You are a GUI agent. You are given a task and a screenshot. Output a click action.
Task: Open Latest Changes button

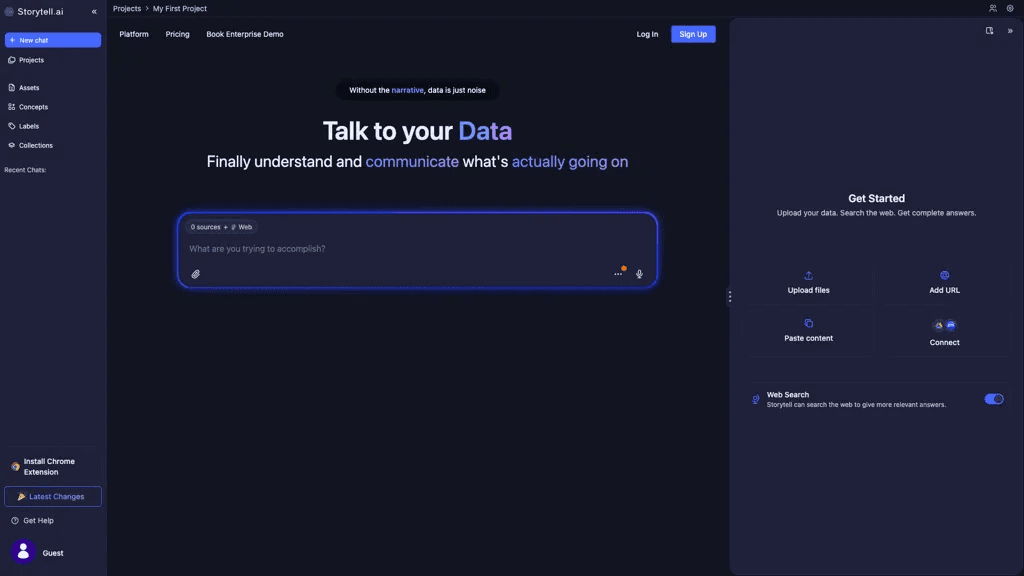(x=53, y=496)
